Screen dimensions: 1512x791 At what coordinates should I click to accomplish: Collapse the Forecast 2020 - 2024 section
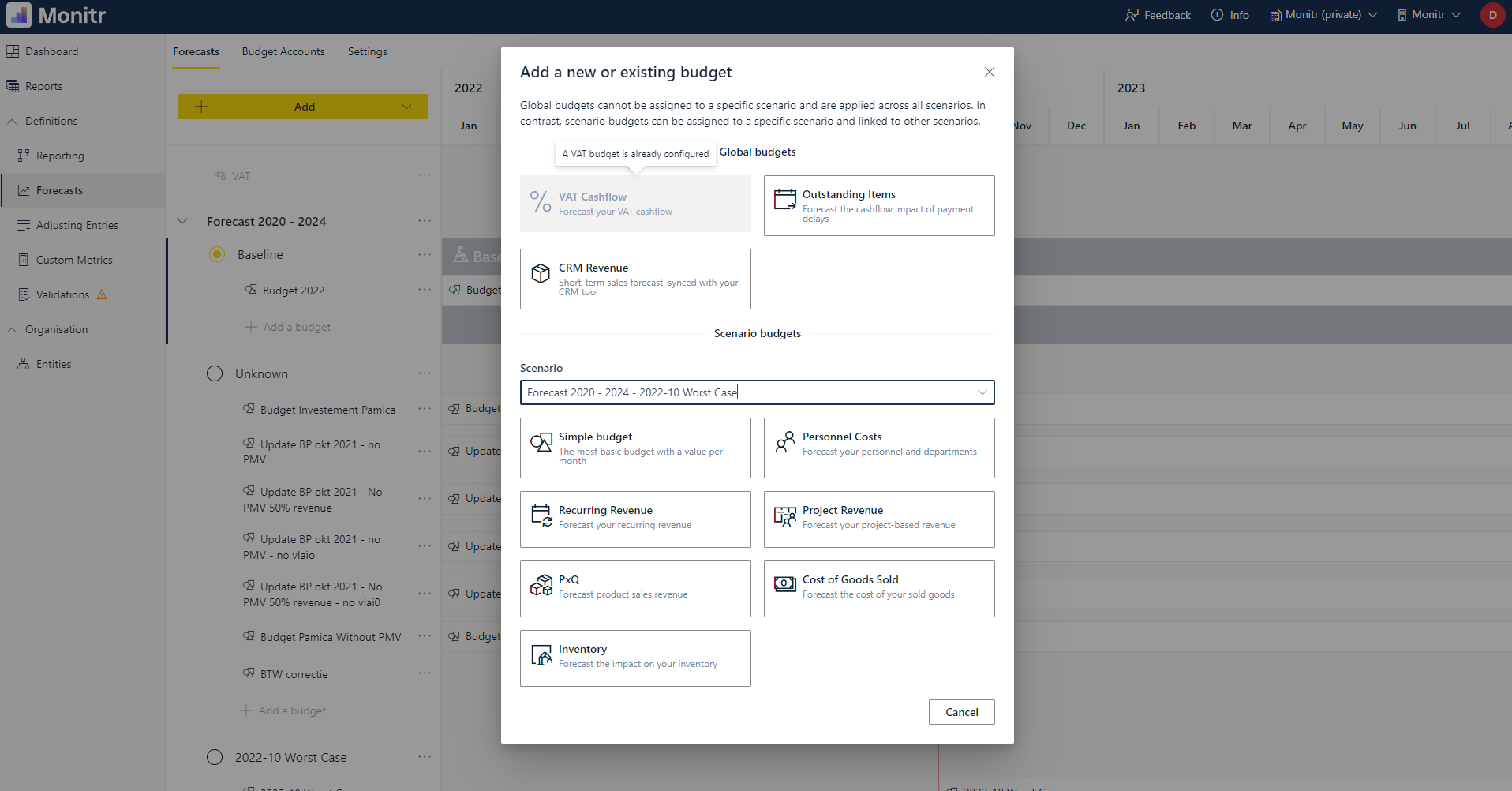point(182,221)
